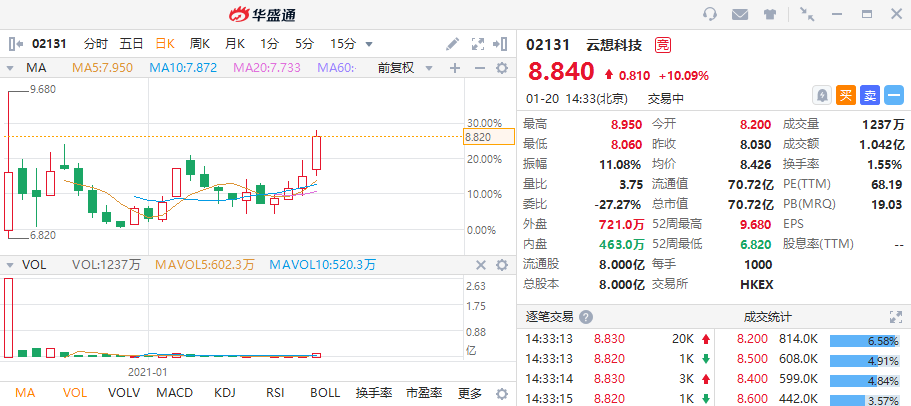Viewport: 911px width, 406px height.
Task: Select the 周K weekly candlestick tab
Action: [199, 44]
